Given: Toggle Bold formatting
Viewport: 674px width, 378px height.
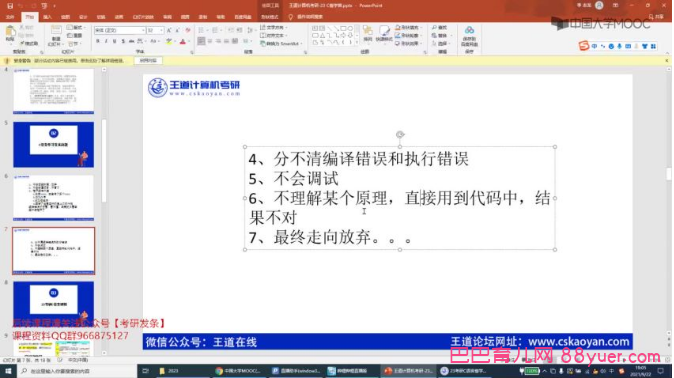Looking at the screenshot, I should point(98,41).
